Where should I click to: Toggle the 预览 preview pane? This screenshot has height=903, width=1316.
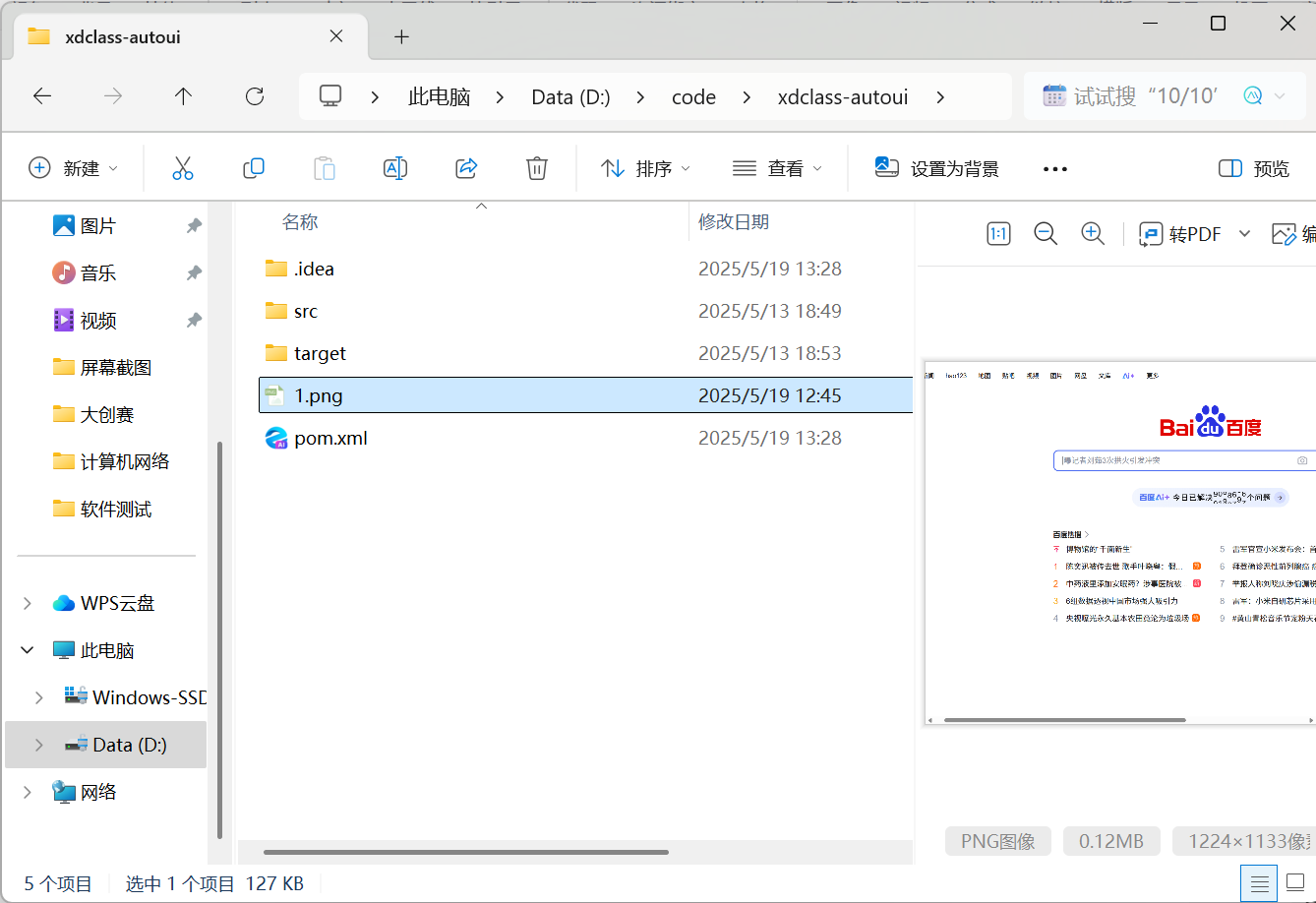click(1254, 169)
